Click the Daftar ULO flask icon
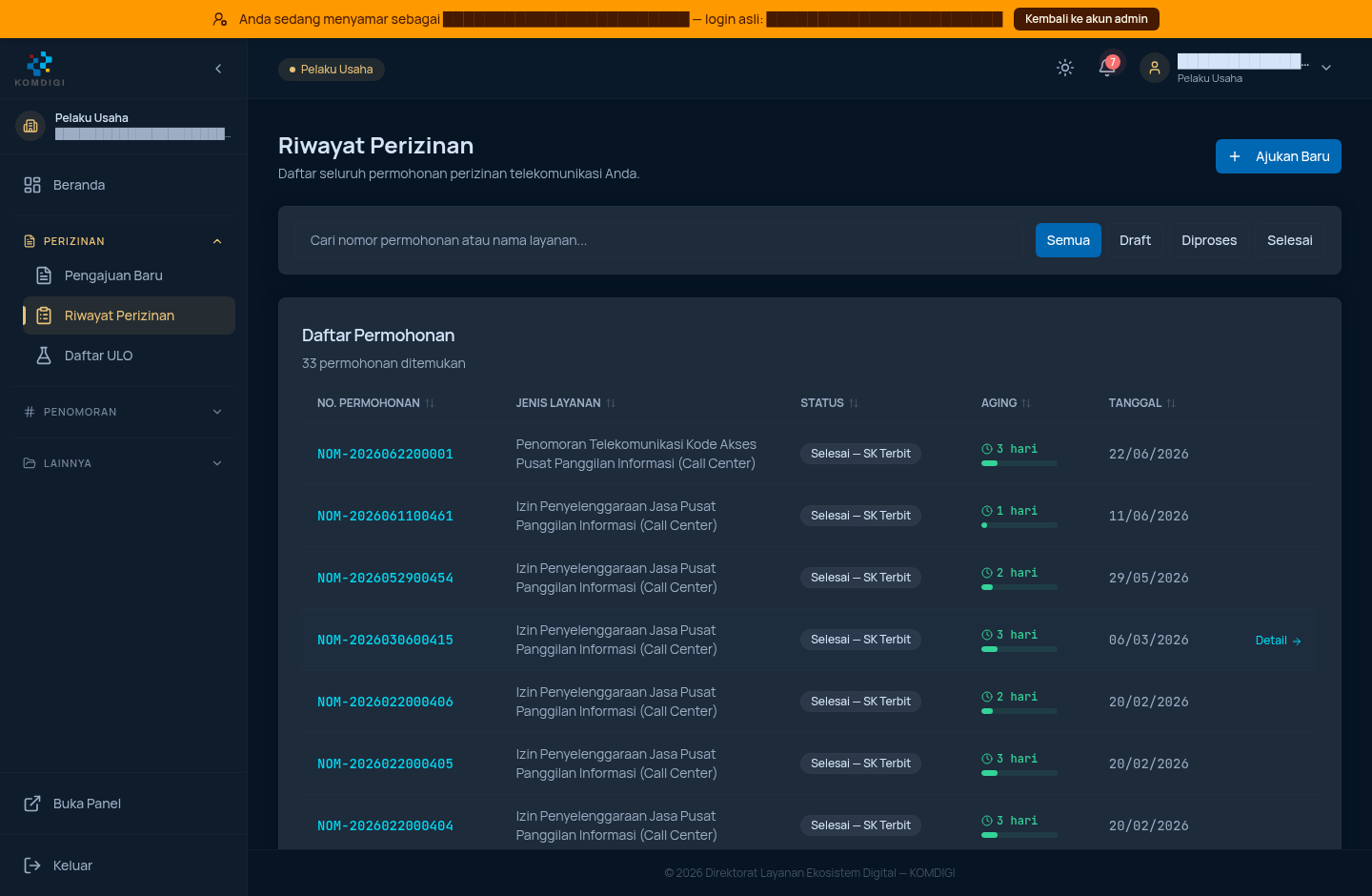Screen dimensions: 1372x896 [44, 356]
